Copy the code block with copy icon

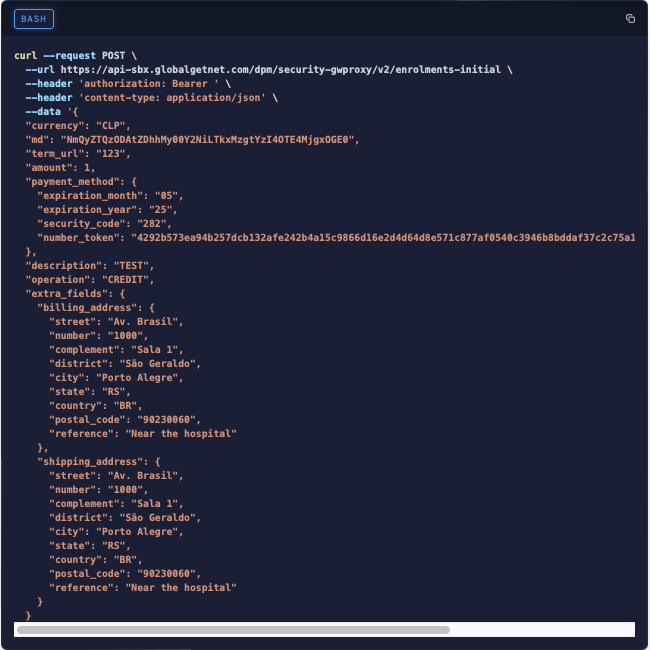click(630, 19)
